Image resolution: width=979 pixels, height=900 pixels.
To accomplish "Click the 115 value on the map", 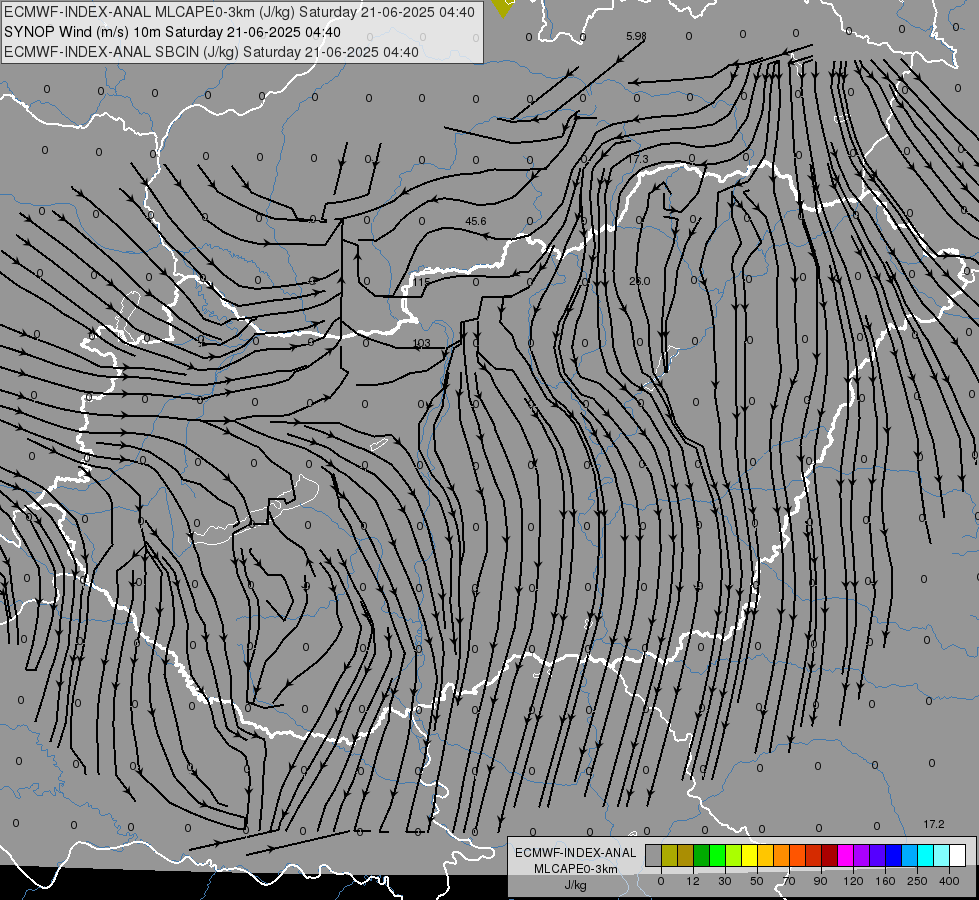I will pyautogui.click(x=421, y=282).
